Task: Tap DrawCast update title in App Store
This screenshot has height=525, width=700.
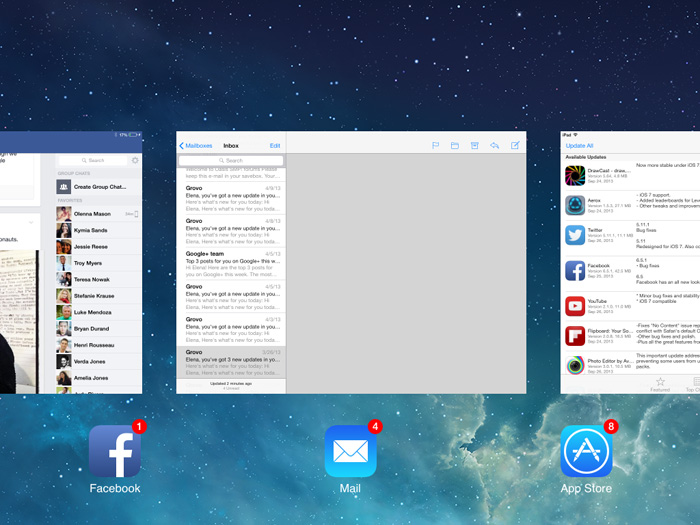Action: click(x=609, y=171)
